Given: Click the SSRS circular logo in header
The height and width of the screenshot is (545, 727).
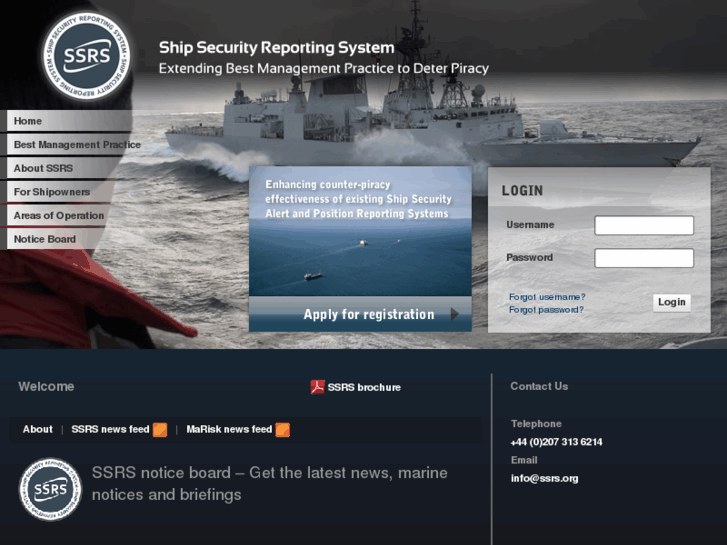Looking at the screenshot, I should click(87, 56).
